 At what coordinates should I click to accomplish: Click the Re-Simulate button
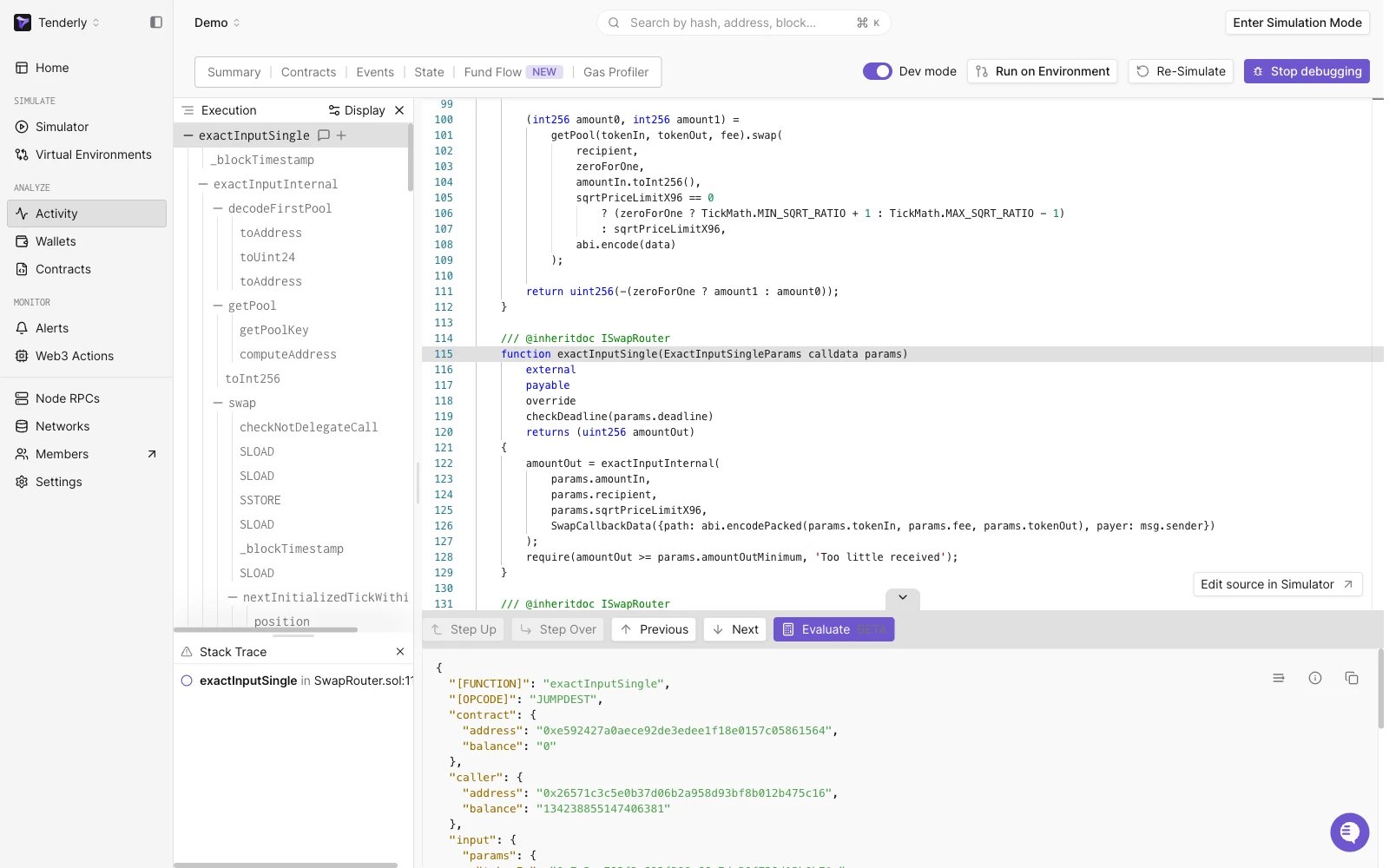click(1182, 71)
